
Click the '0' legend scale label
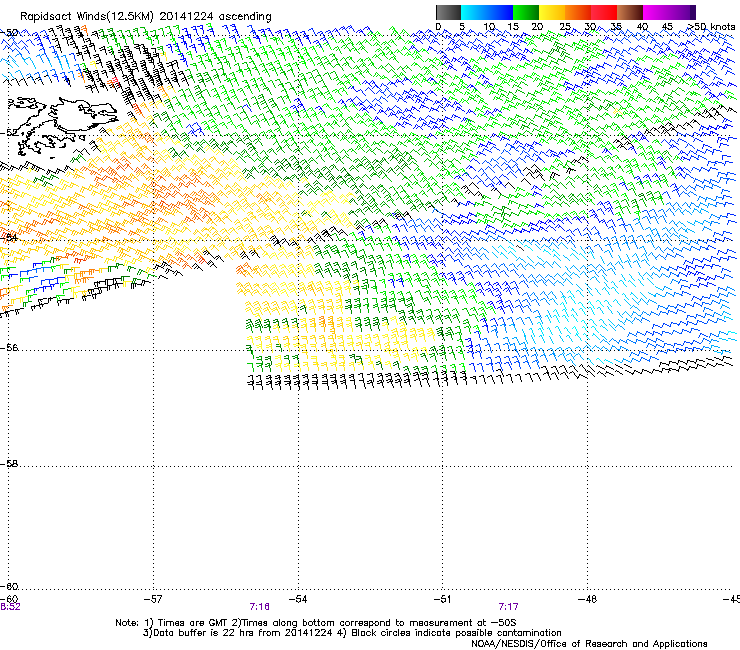pyautogui.click(x=438, y=26)
